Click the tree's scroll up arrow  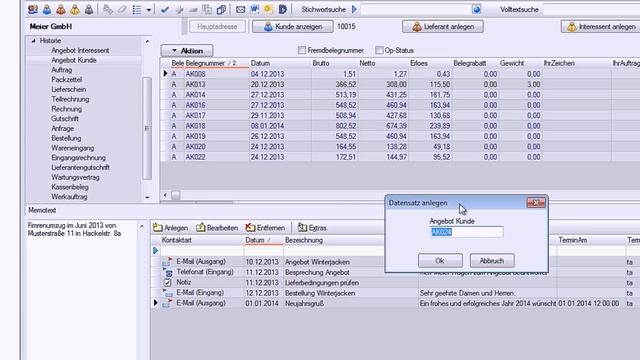pos(147,41)
